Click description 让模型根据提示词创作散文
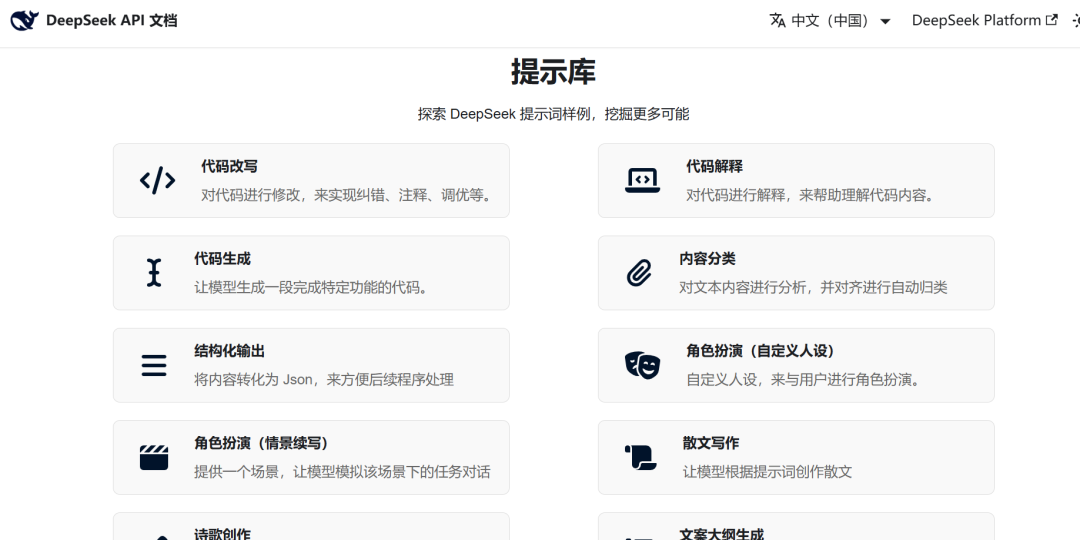The width and height of the screenshot is (1080, 540). pyautogui.click(x=767, y=472)
